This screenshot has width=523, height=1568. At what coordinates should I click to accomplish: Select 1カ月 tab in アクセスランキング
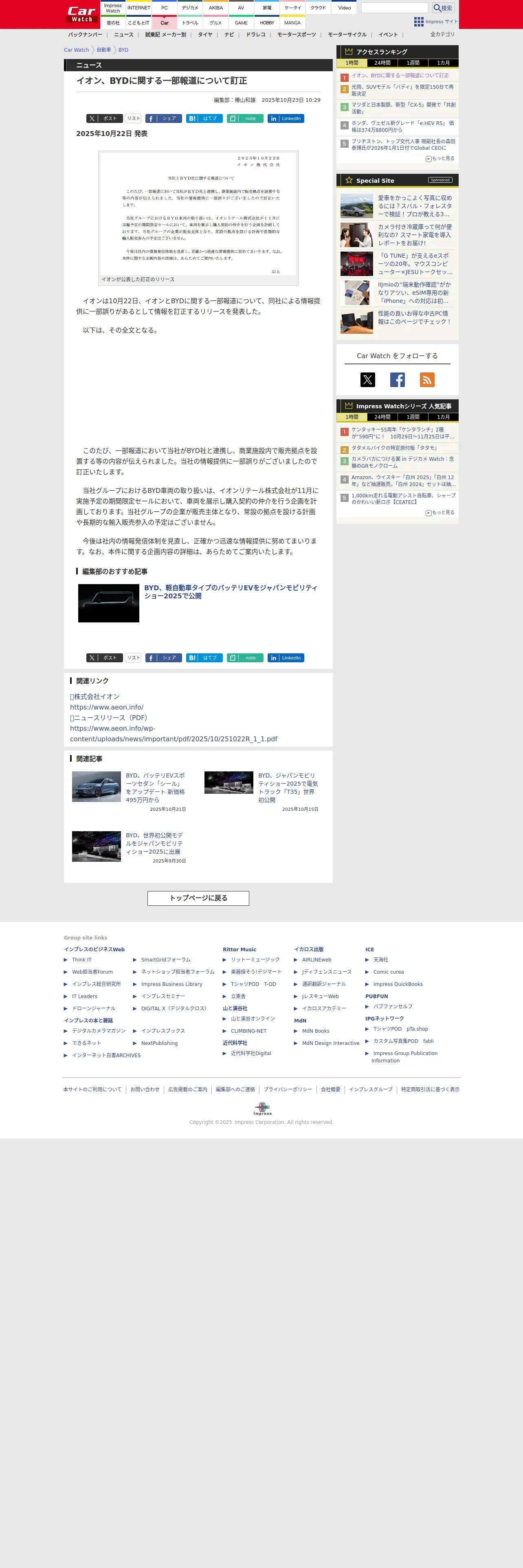[443, 63]
